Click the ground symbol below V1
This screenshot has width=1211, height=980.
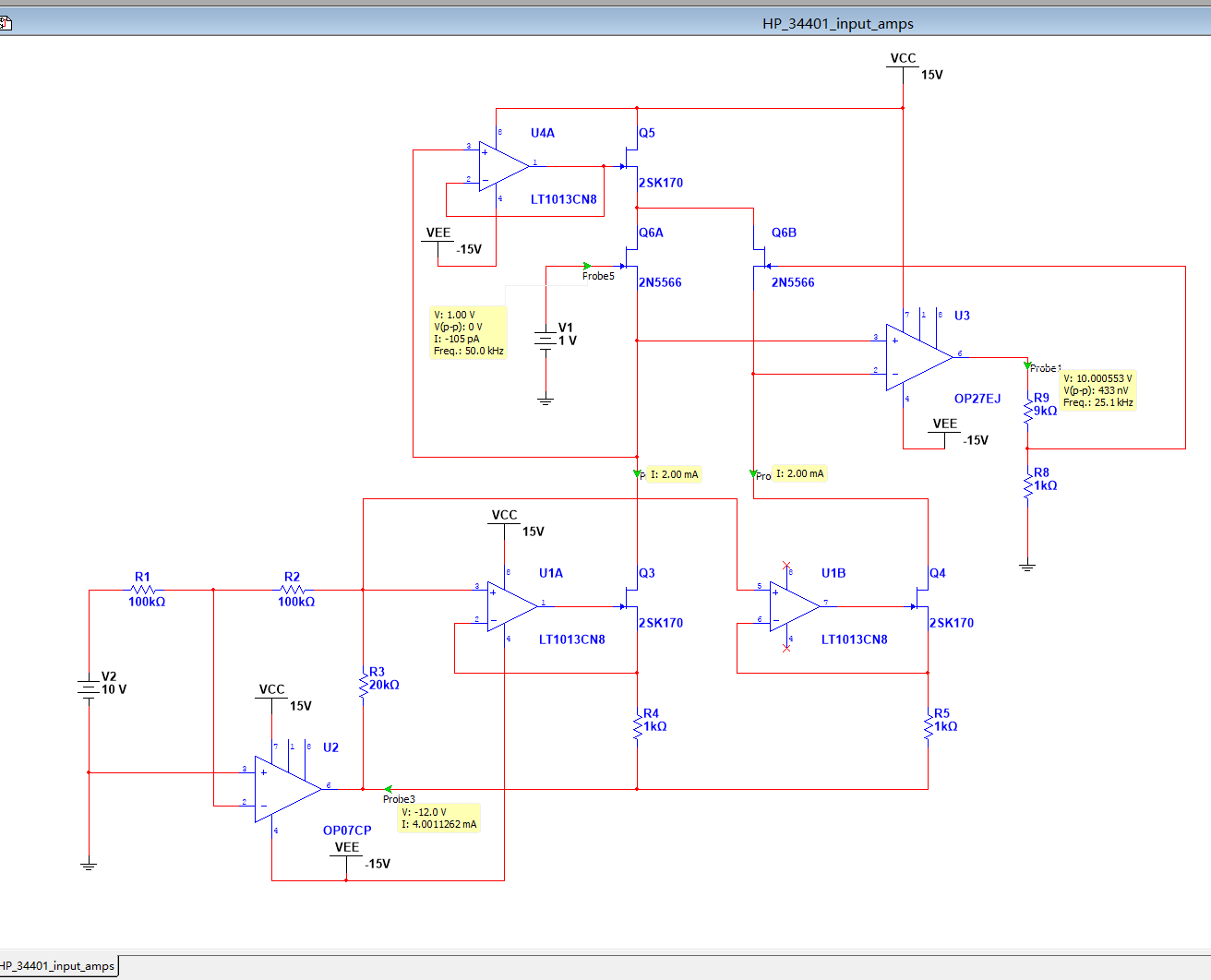click(x=546, y=401)
